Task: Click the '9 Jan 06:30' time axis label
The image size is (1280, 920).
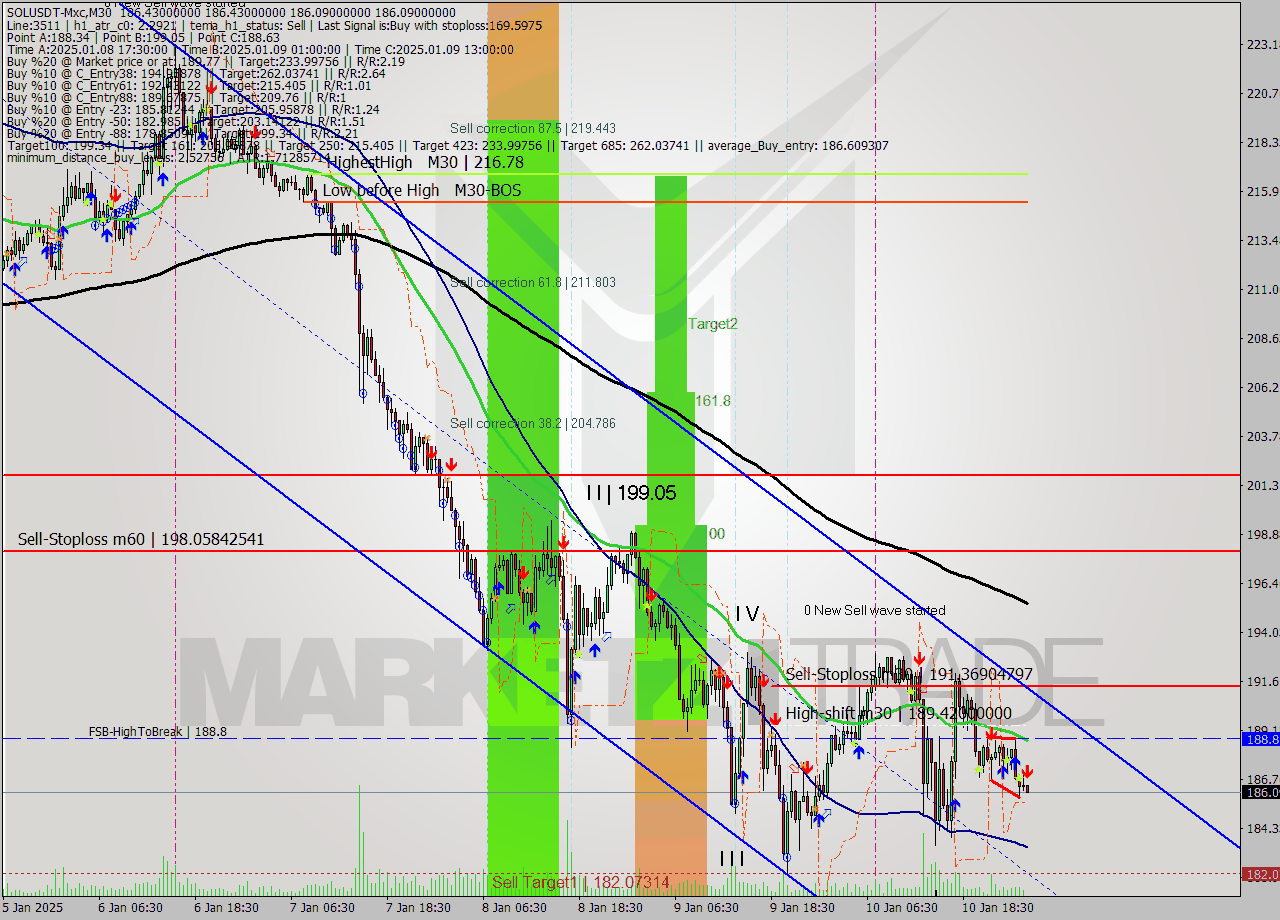Action: pos(706,908)
